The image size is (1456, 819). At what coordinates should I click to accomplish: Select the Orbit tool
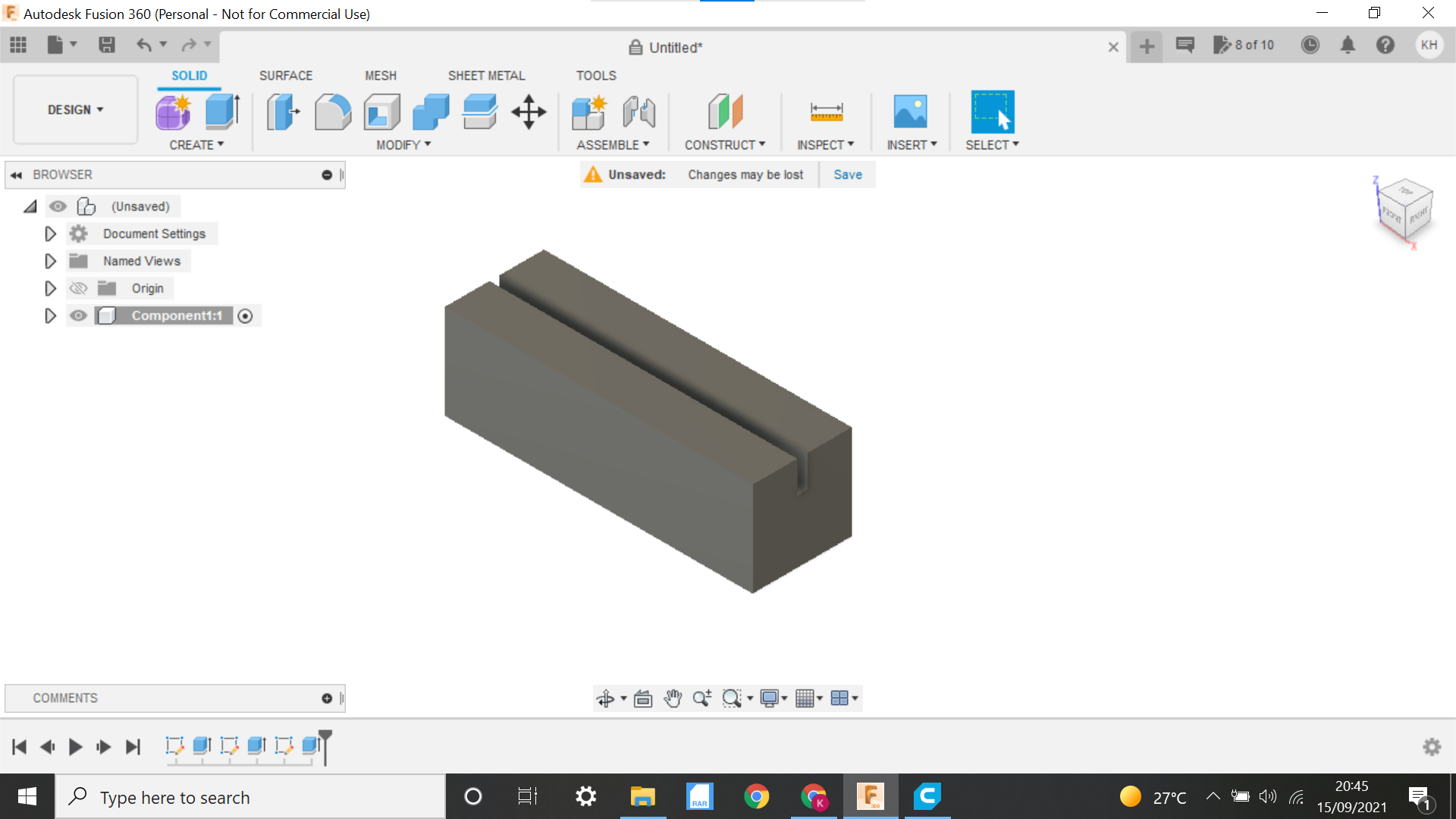607,698
